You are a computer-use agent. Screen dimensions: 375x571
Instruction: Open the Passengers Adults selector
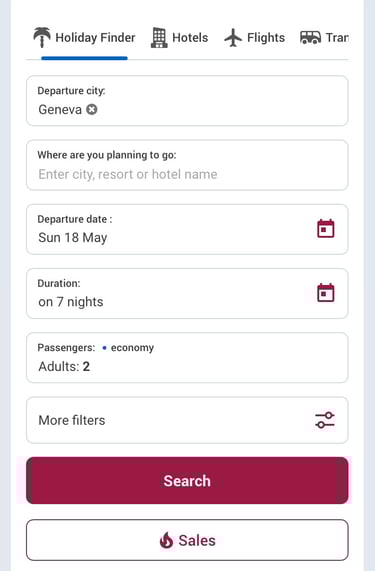(187, 358)
